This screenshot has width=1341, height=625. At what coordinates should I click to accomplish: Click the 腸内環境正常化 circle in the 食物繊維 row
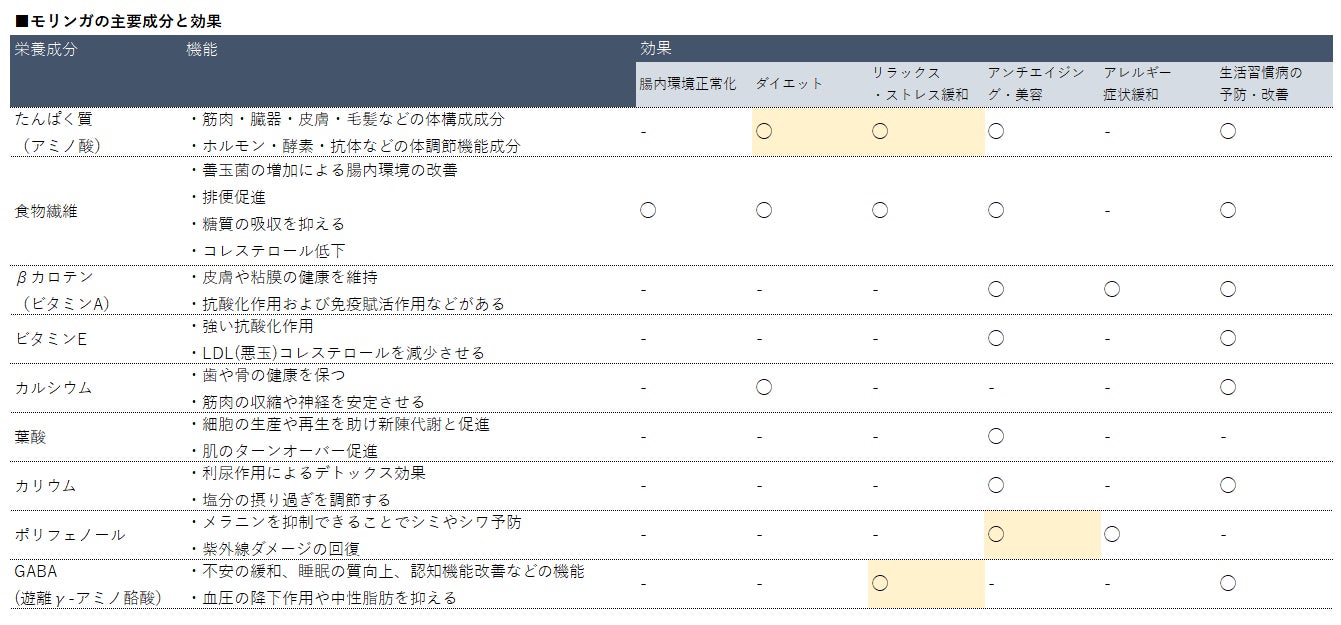pyautogui.click(x=648, y=210)
